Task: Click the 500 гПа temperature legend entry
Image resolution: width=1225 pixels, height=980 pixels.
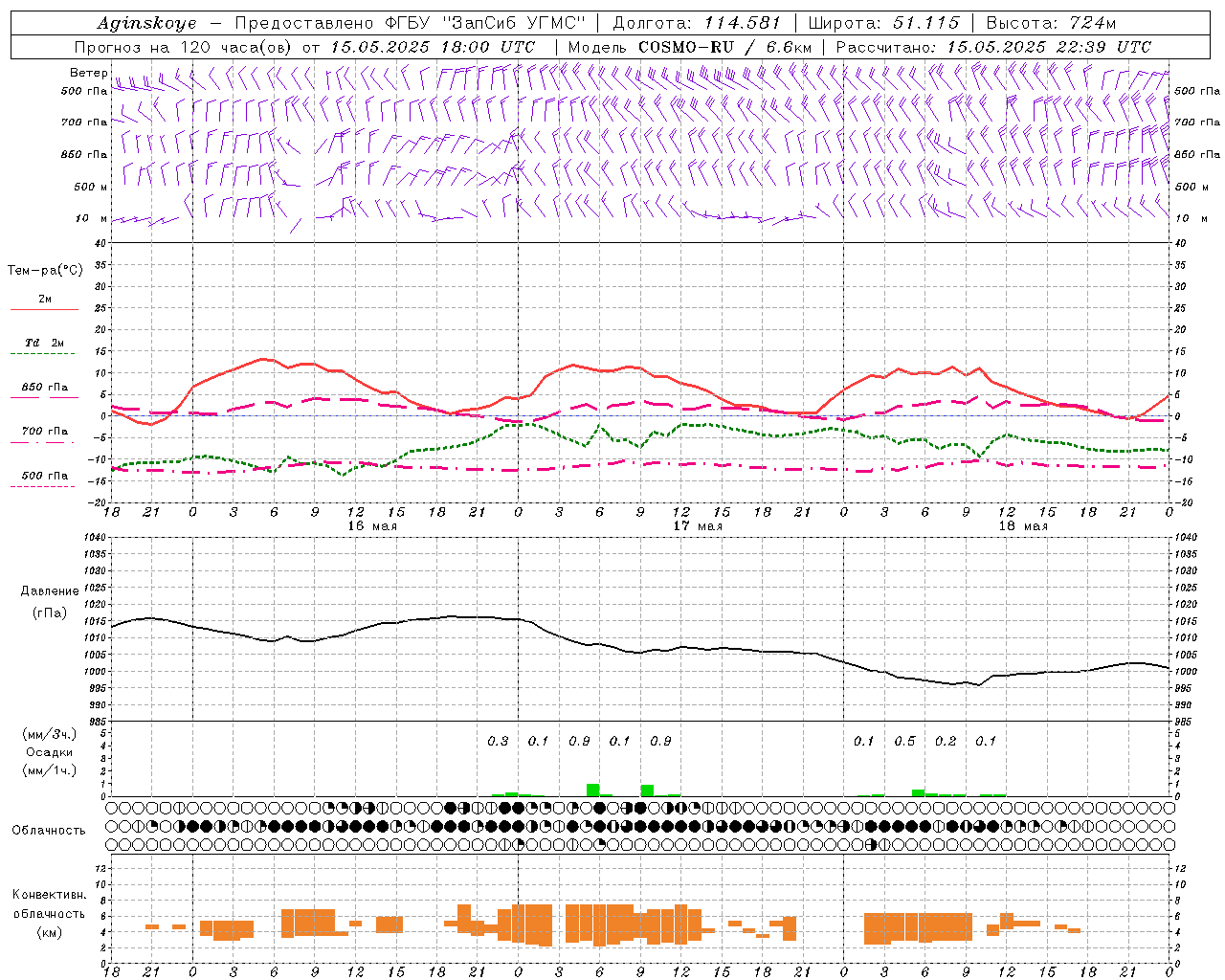Action: (45, 476)
